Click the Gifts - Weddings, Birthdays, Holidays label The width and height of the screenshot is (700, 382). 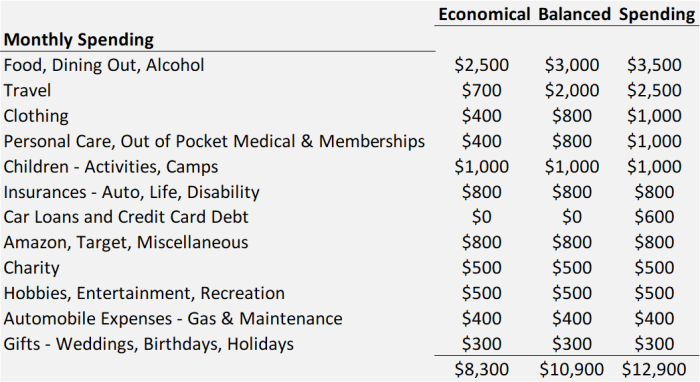point(149,344)
